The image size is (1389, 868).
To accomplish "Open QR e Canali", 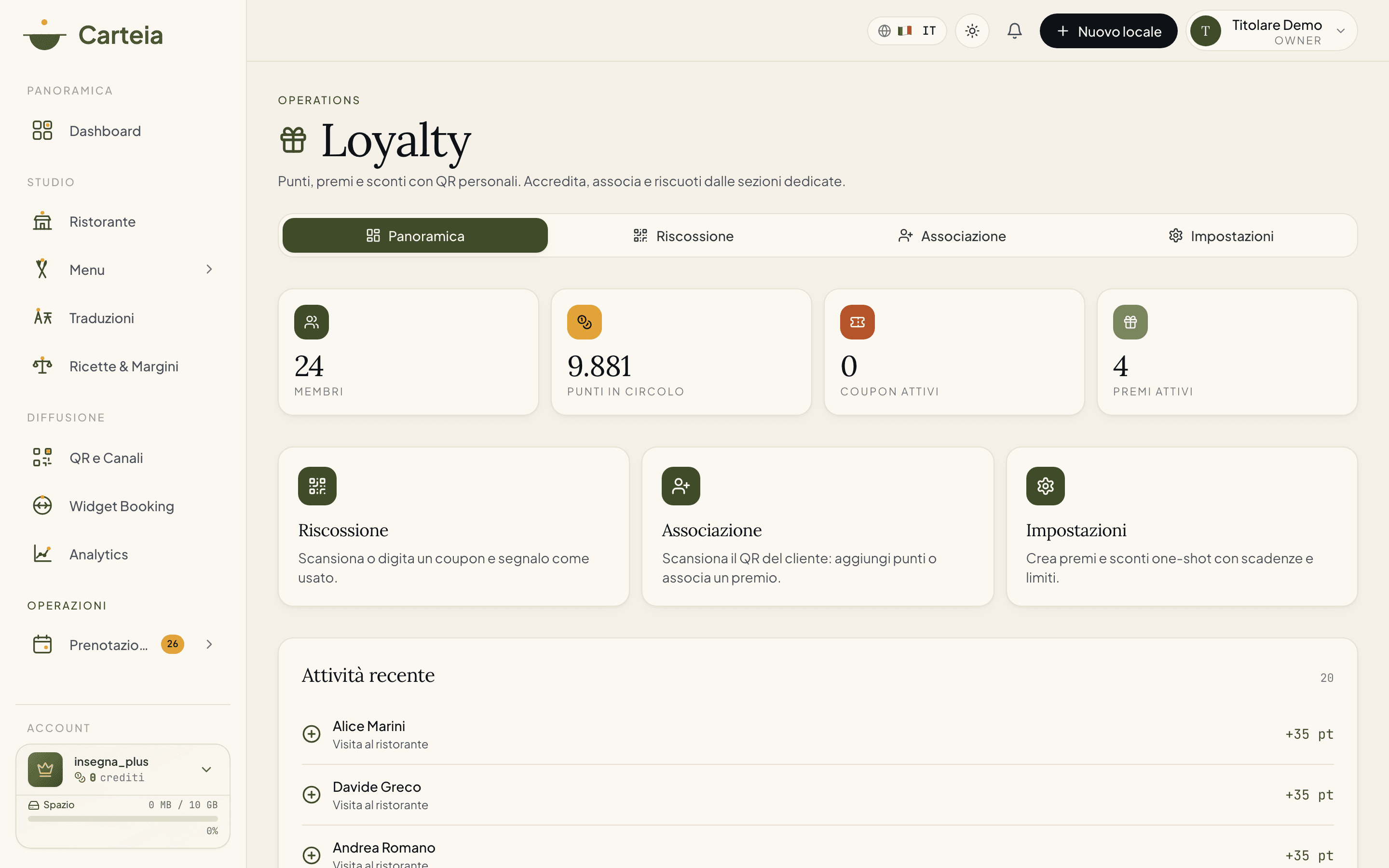I will point(123,458).
